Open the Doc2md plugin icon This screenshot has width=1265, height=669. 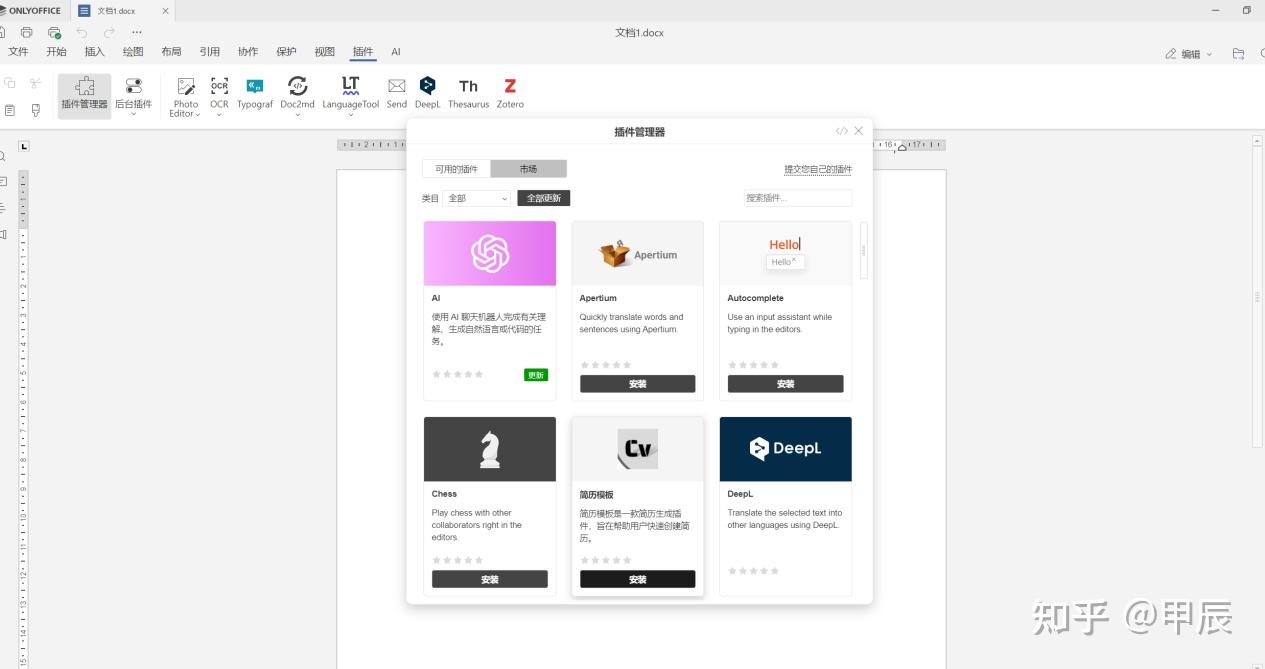[297, 87]
